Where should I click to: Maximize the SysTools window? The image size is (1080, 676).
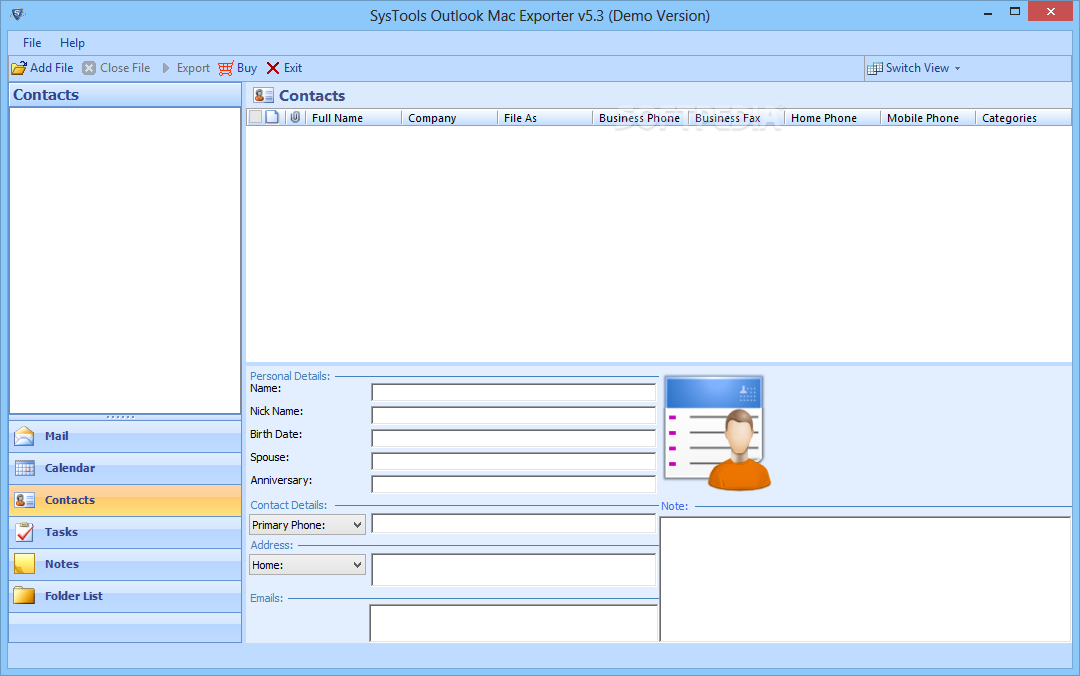(x=1015, y=12)
